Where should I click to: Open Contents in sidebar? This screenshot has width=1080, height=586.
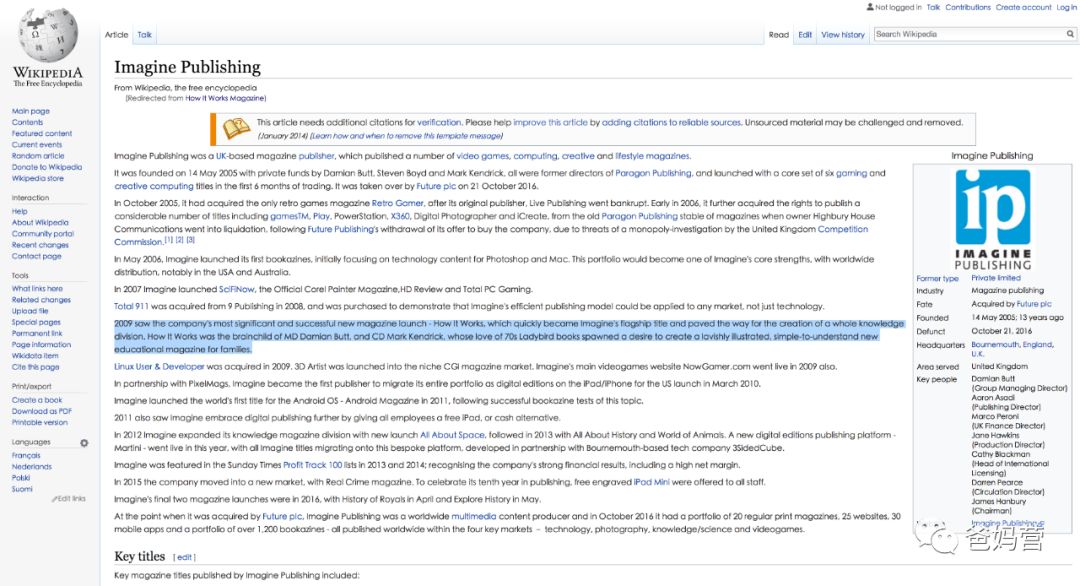point(27,122)
